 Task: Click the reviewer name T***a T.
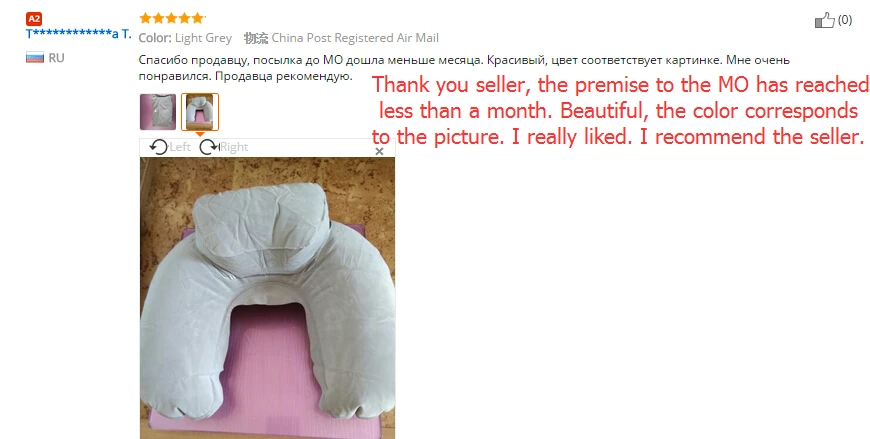(x=79, y=33)
